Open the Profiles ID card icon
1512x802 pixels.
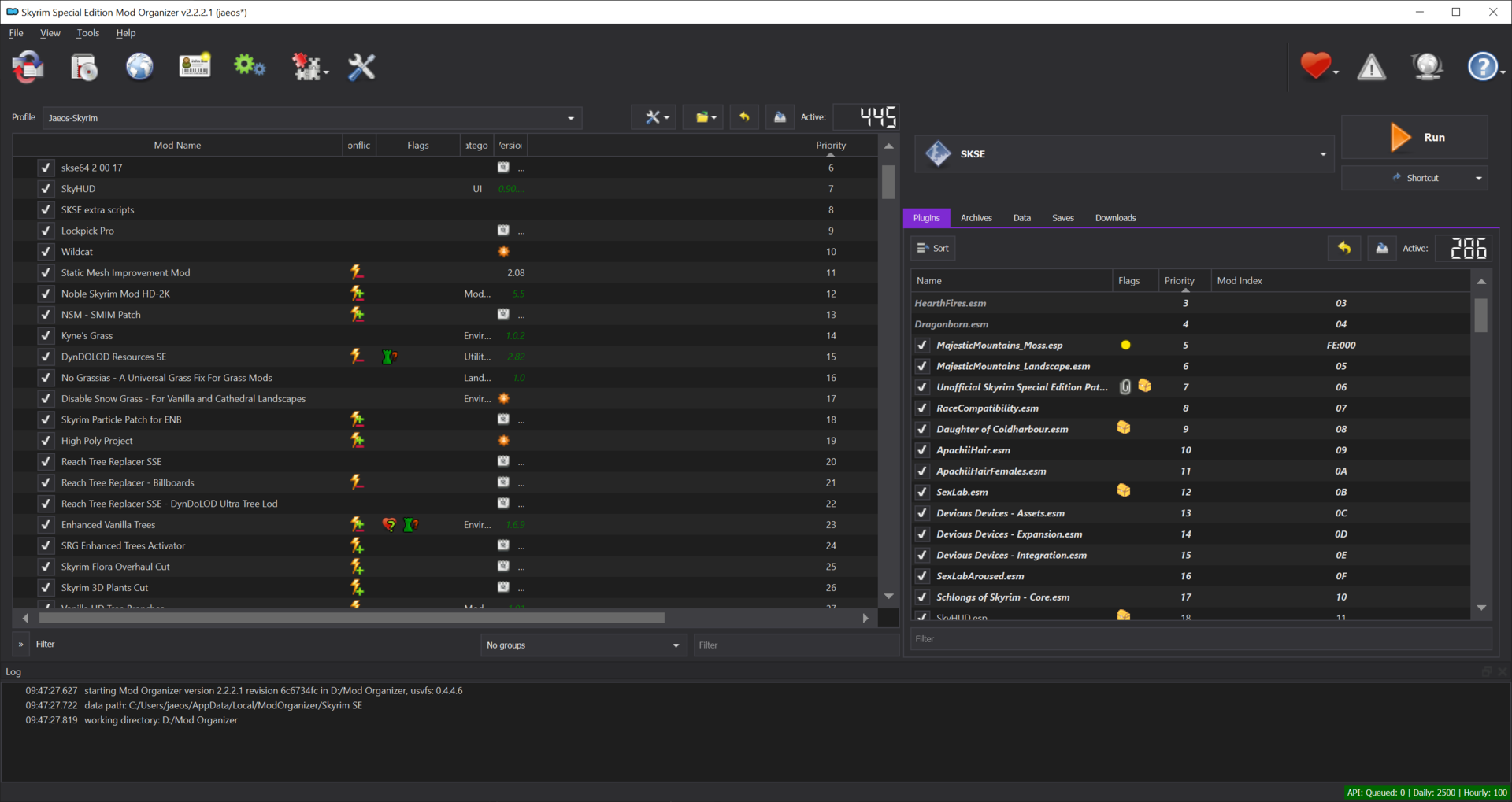pos(195,66)
